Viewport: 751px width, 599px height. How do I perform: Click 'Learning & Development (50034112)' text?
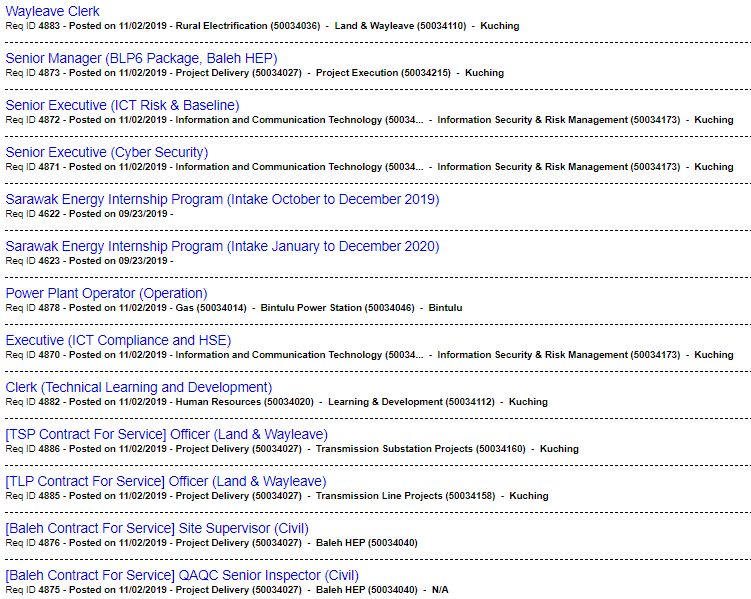click(411, 401)
